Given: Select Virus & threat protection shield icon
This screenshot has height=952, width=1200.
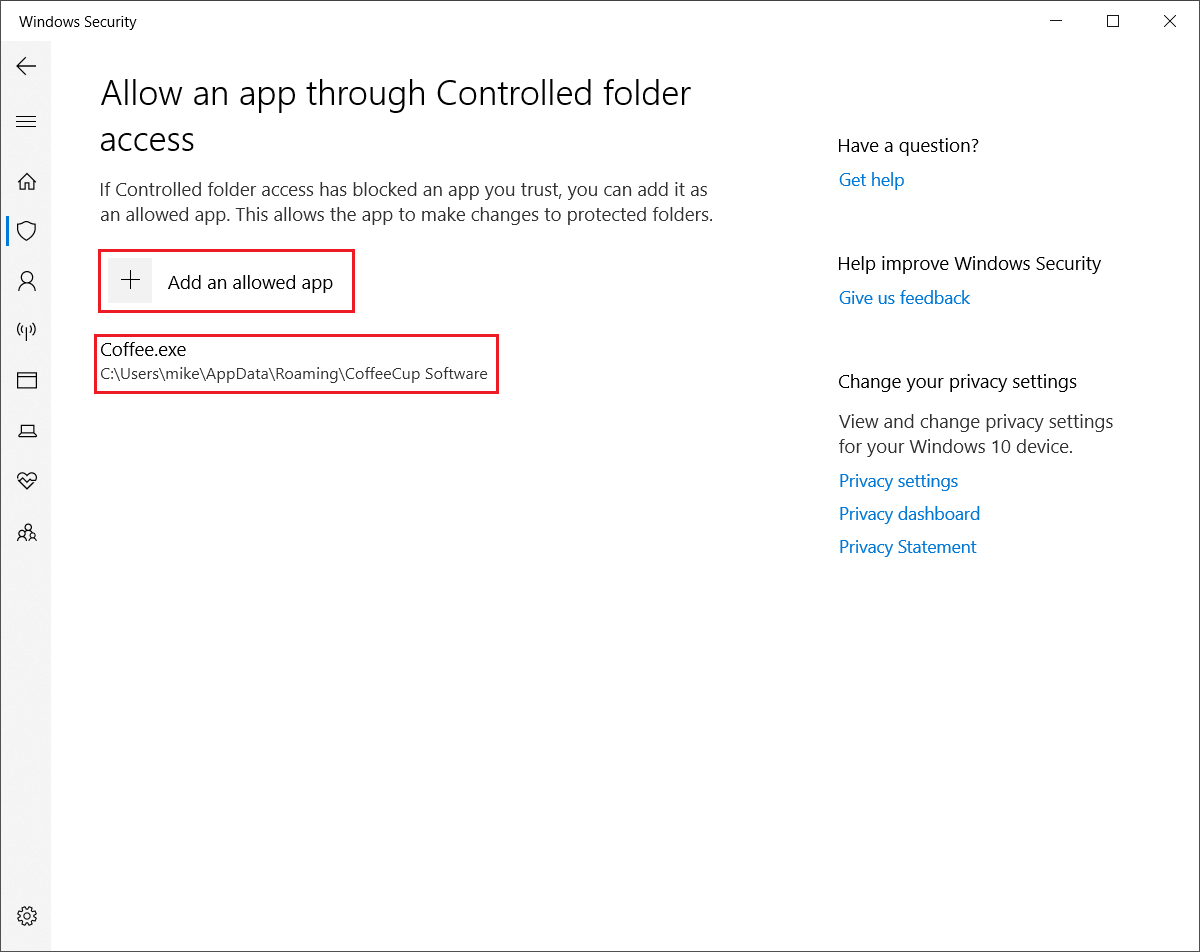Looking at the screenshot, I should [x=27, y=231].
